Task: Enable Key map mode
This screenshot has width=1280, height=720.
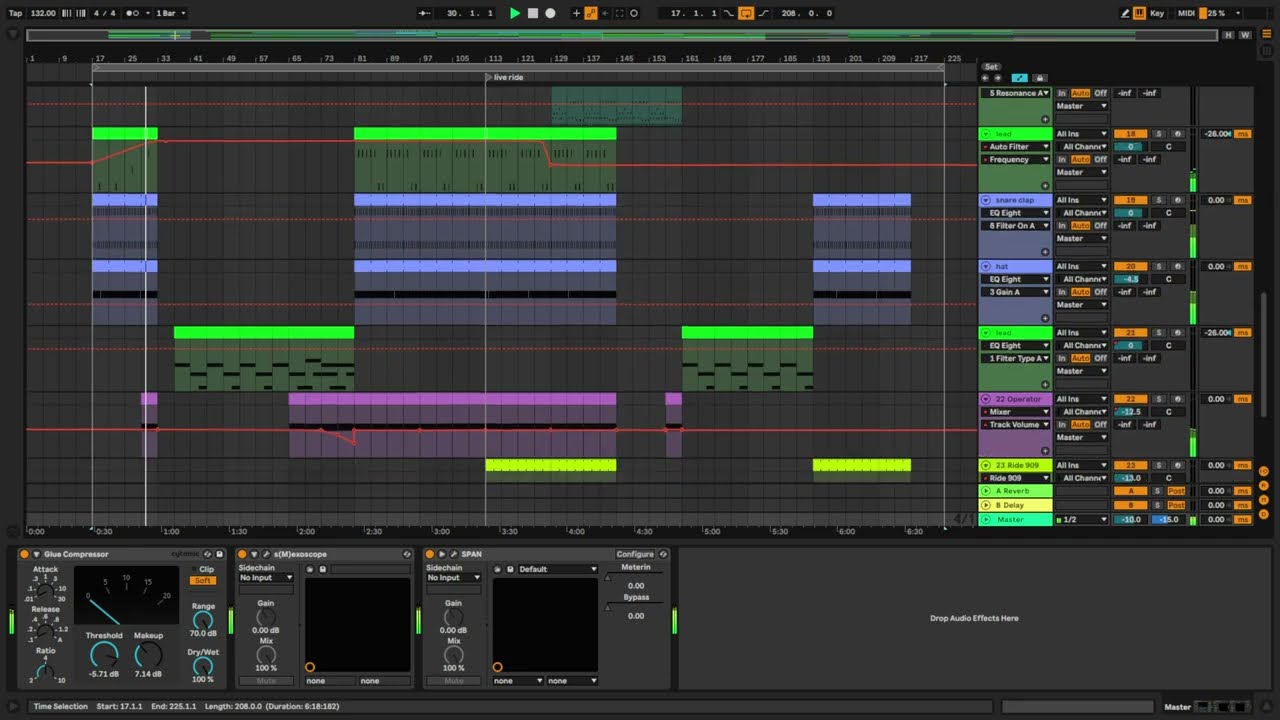Action: (x=1157, y=13)
